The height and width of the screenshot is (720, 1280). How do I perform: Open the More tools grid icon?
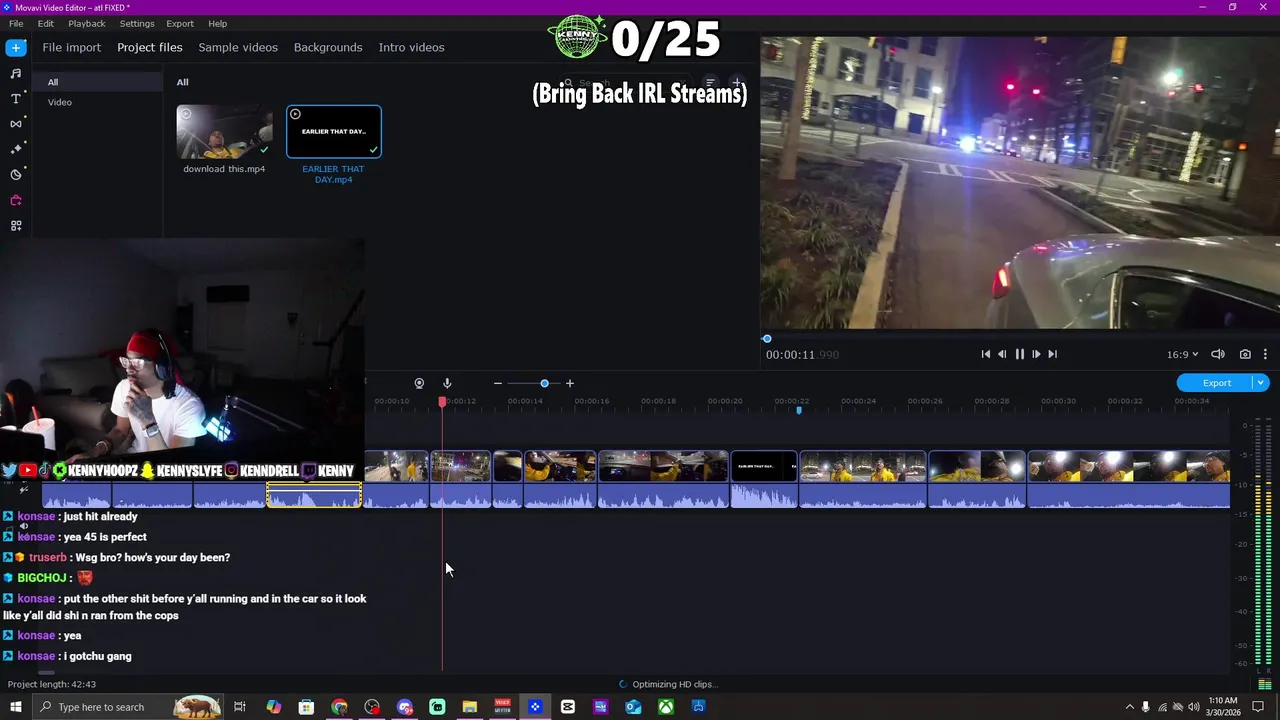pos(16,226)
